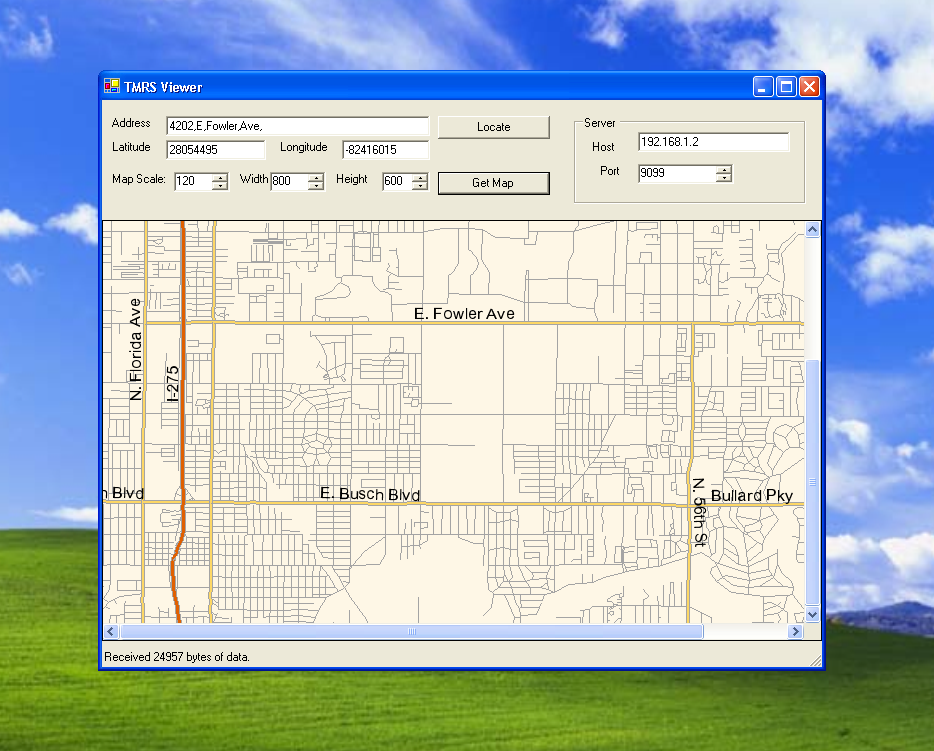The height and width of the screenshot is (751, 934).
Task: Click the Width value field
Action: [289, 181]
